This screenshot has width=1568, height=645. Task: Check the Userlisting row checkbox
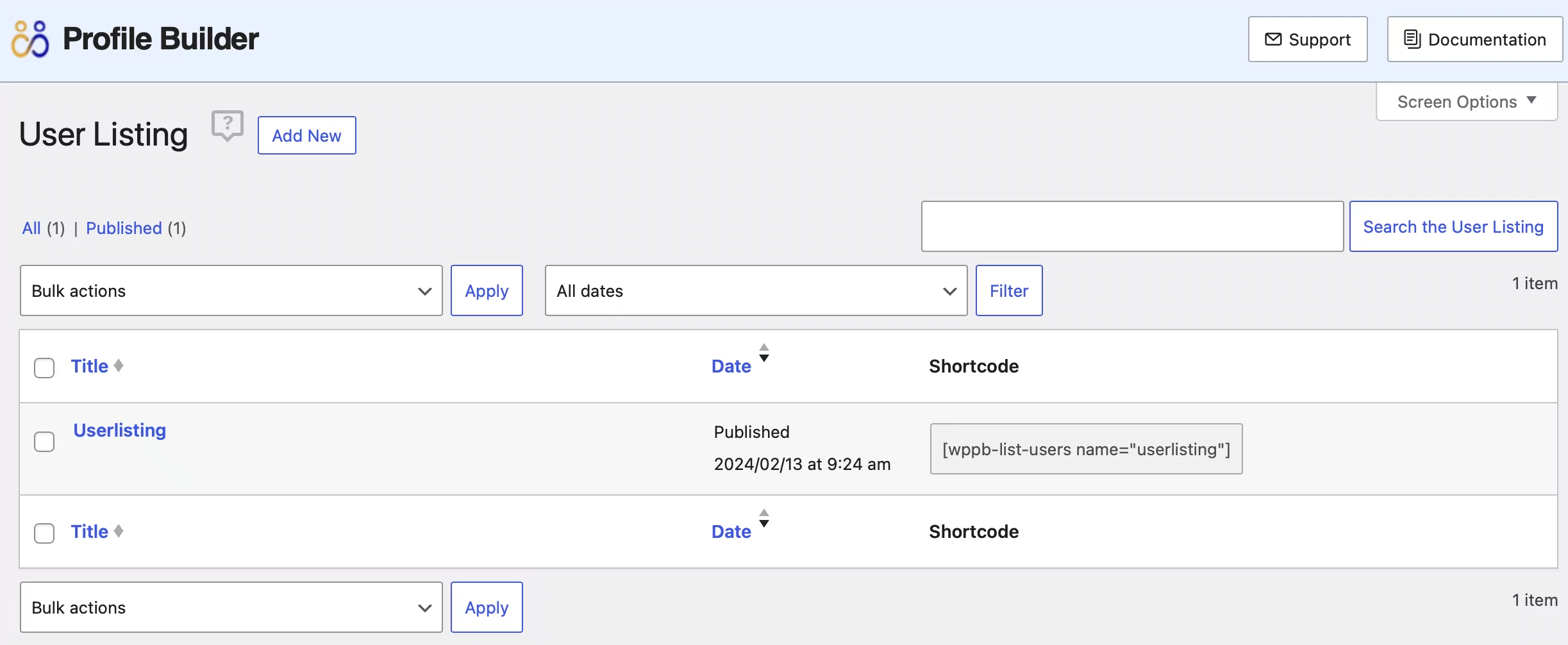pos(44,442)
